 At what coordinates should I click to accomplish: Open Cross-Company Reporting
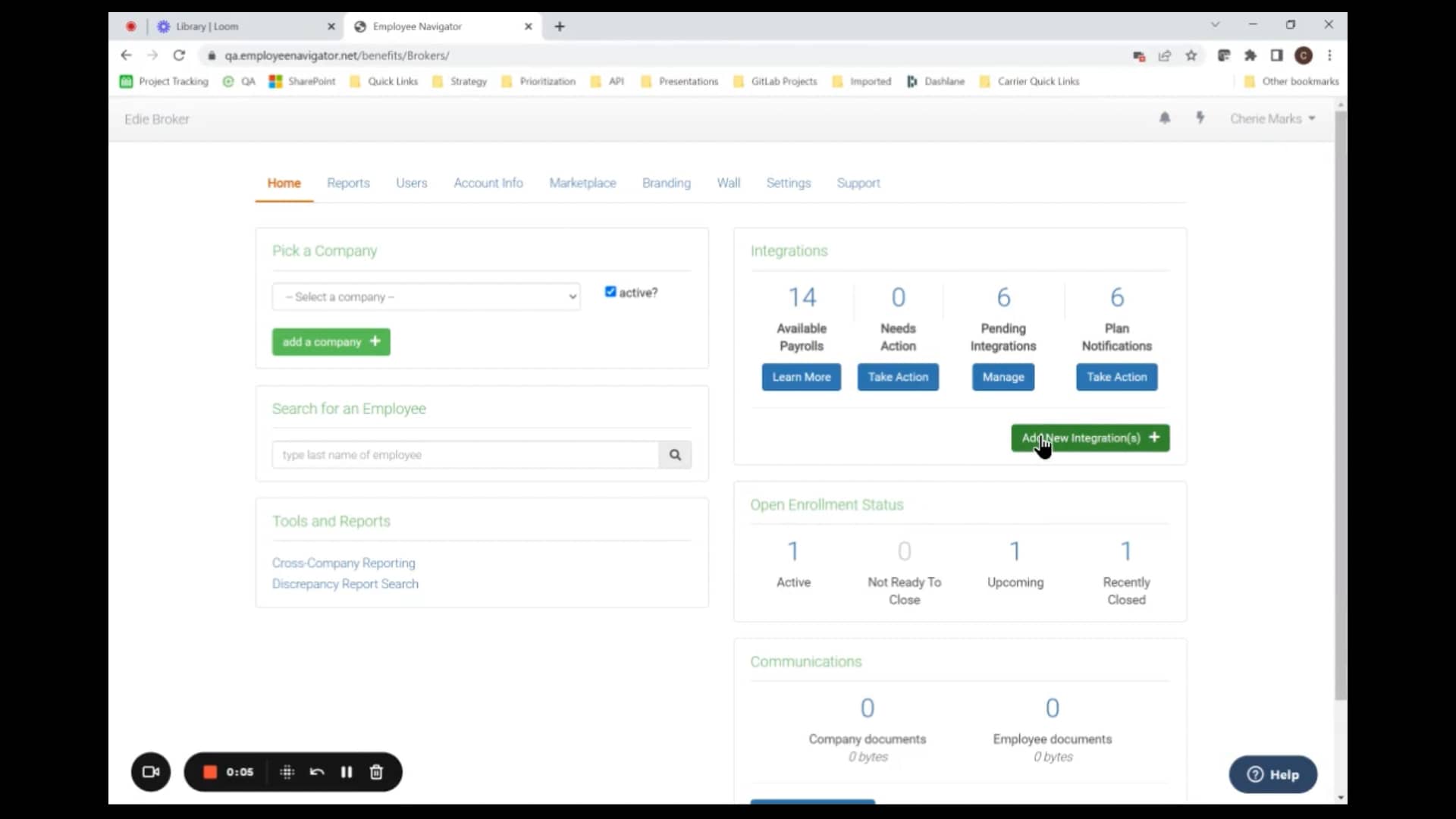coord(344,563)
